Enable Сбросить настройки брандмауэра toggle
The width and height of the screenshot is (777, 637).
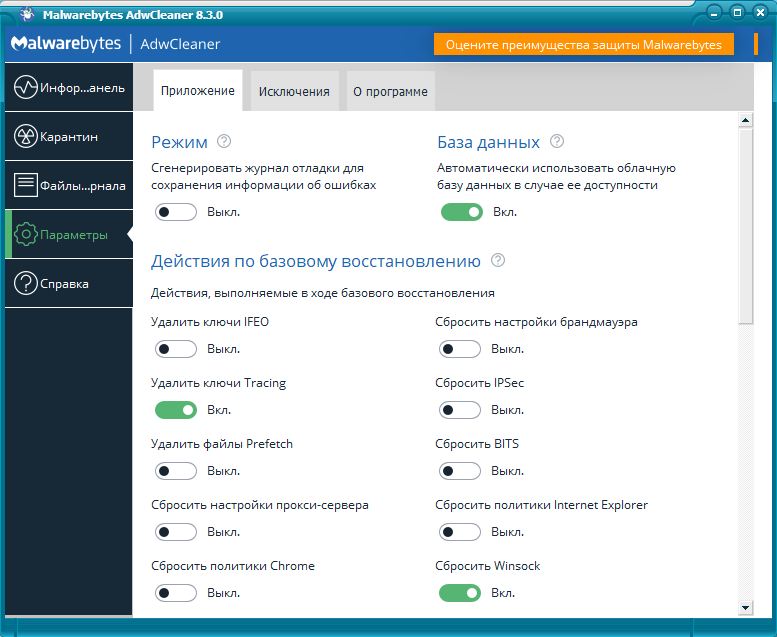pos(460,349)
